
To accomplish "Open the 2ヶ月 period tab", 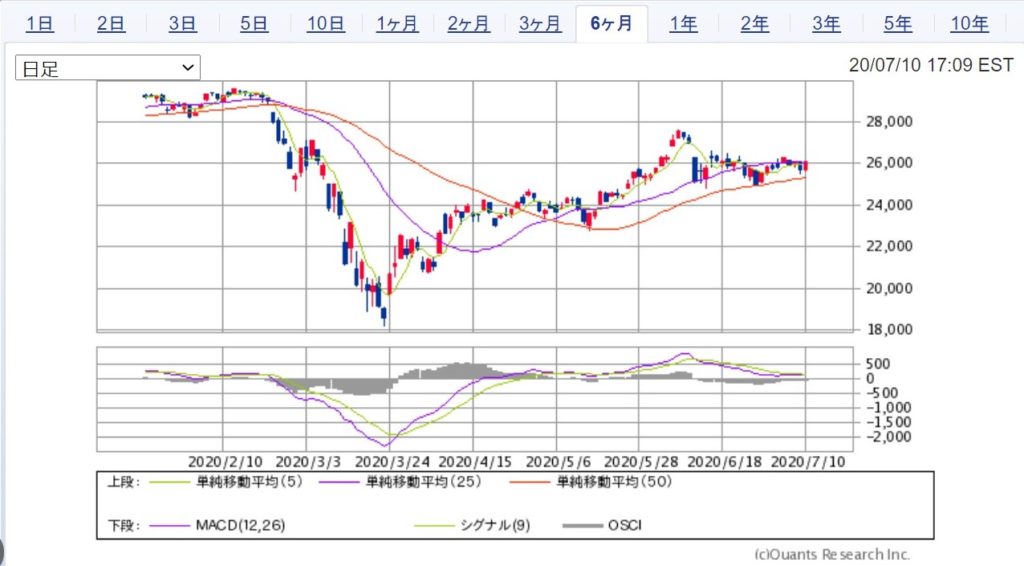I will coord(468,25).
